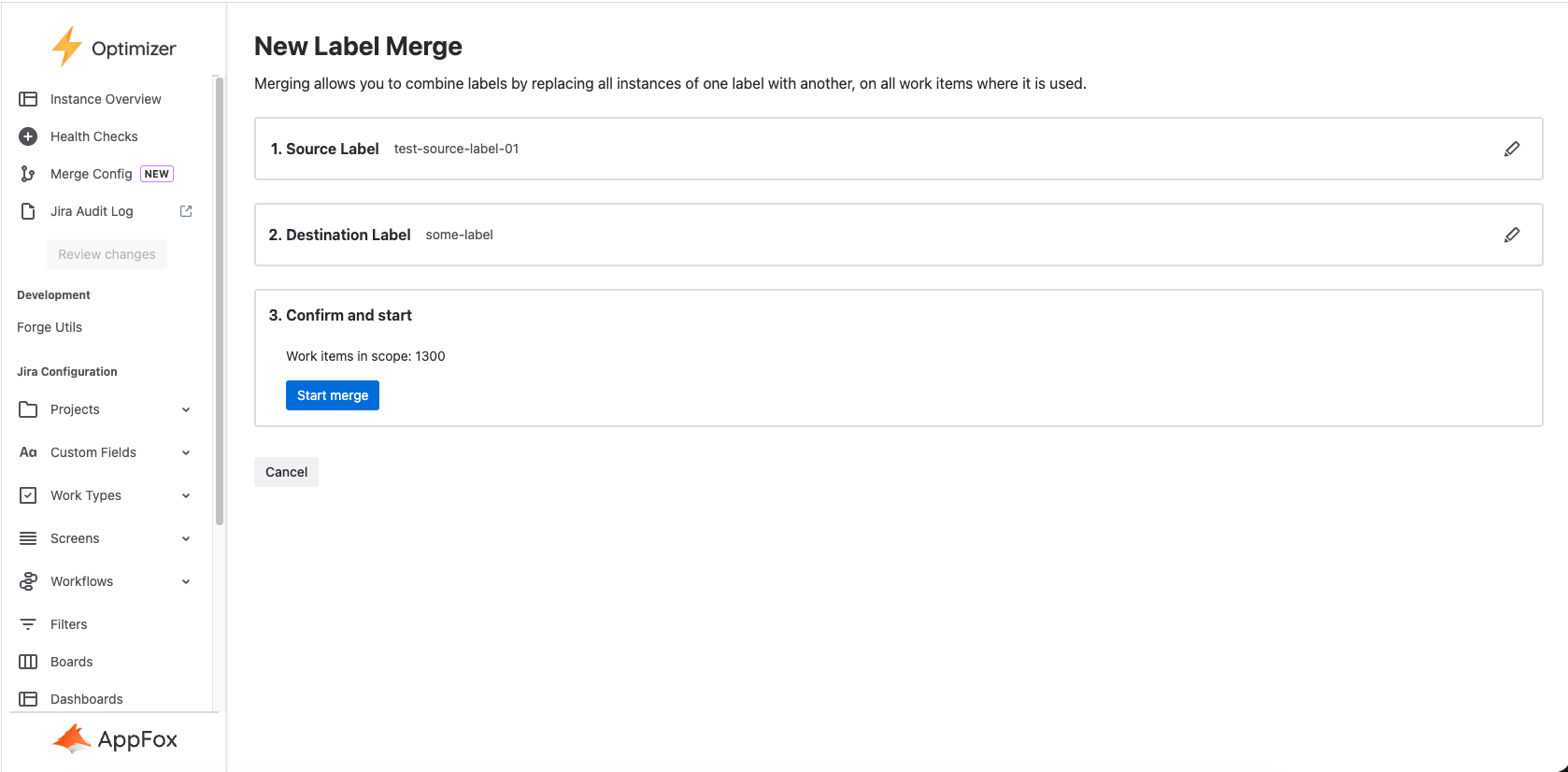Click the sidebar vertical scrollbar
Image resolution: width=1568 pixels, height=772 pixels.
coord(220,299)
